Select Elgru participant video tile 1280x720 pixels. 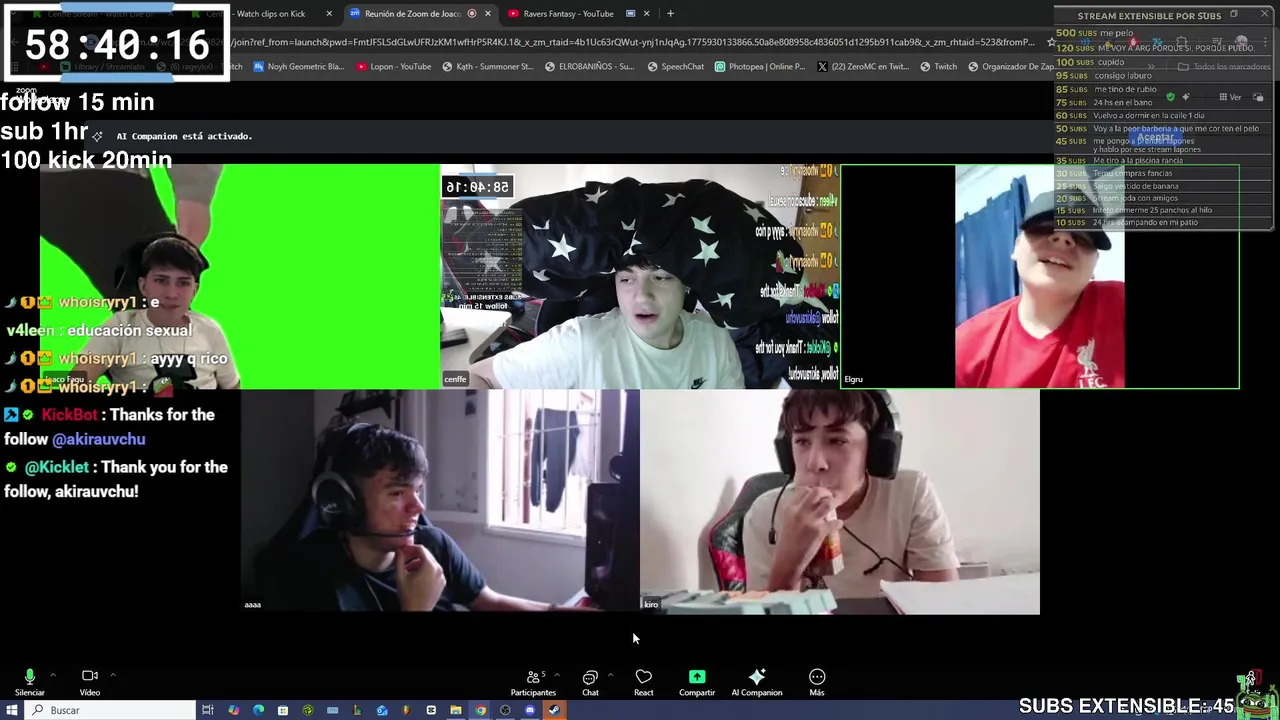1040,276
